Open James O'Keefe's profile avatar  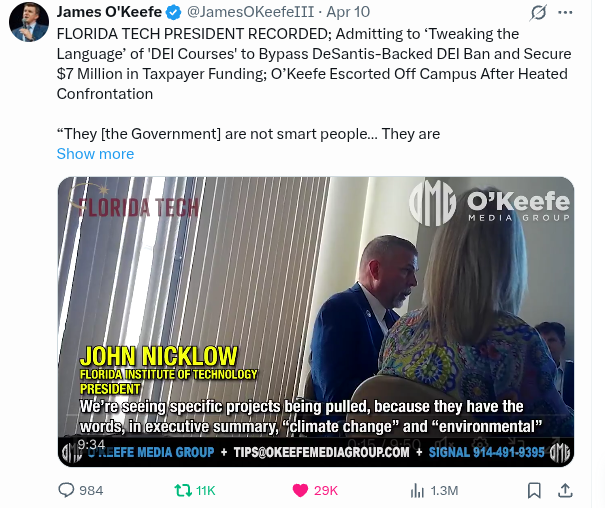pos(29,24)
